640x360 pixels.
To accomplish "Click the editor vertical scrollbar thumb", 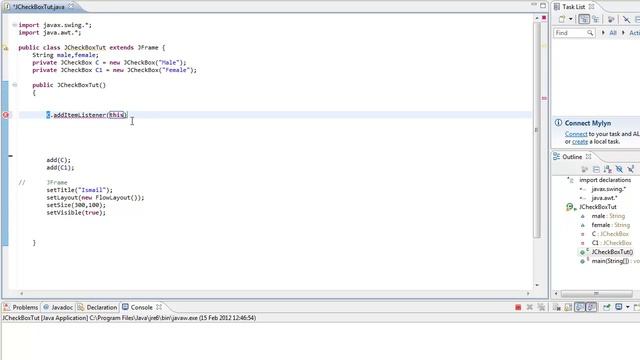I will 537,130.
